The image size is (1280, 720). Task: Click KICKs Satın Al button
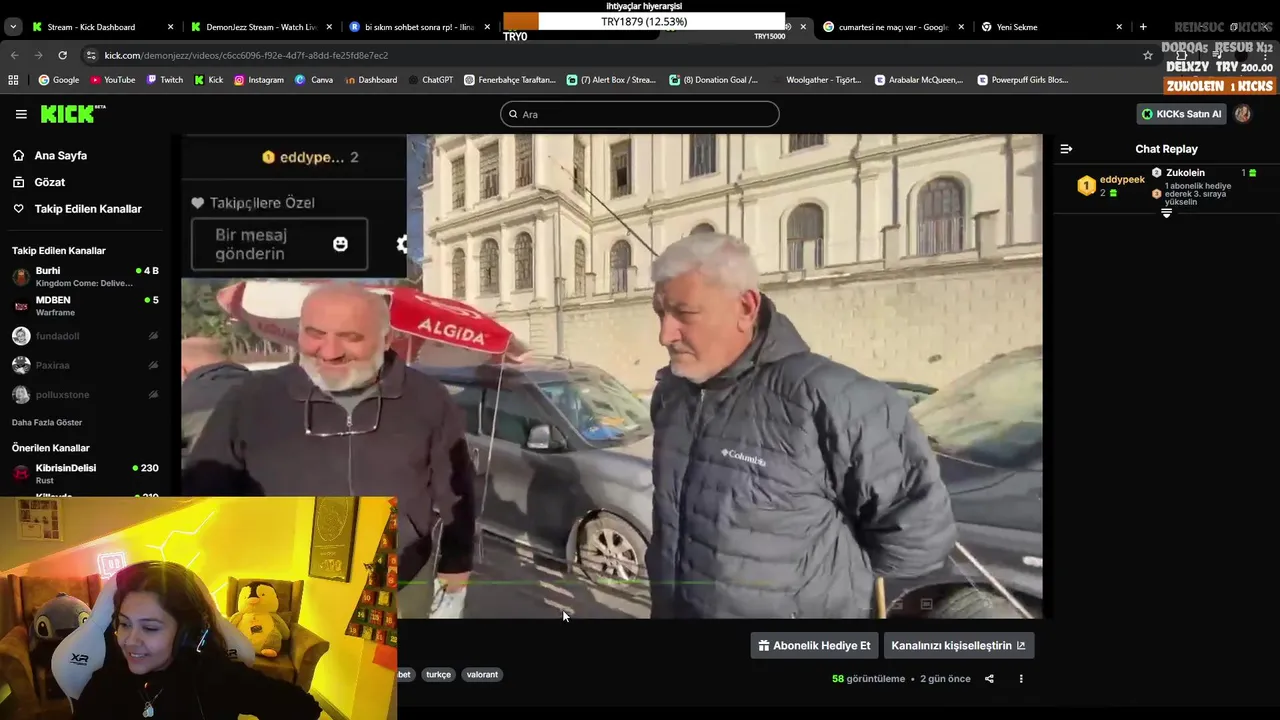pyautogui.click(x=1182, y=114)
